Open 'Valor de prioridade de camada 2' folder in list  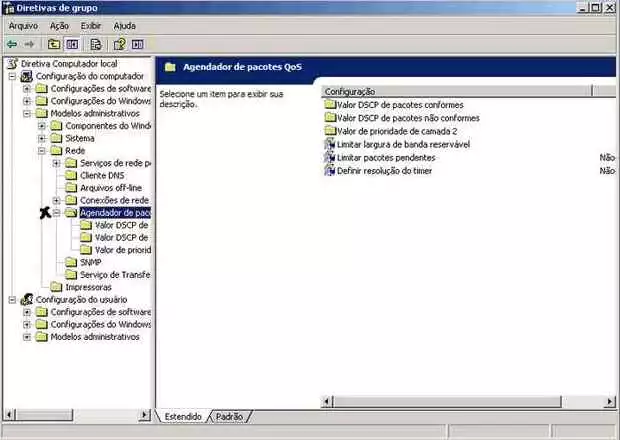[397, 131]
